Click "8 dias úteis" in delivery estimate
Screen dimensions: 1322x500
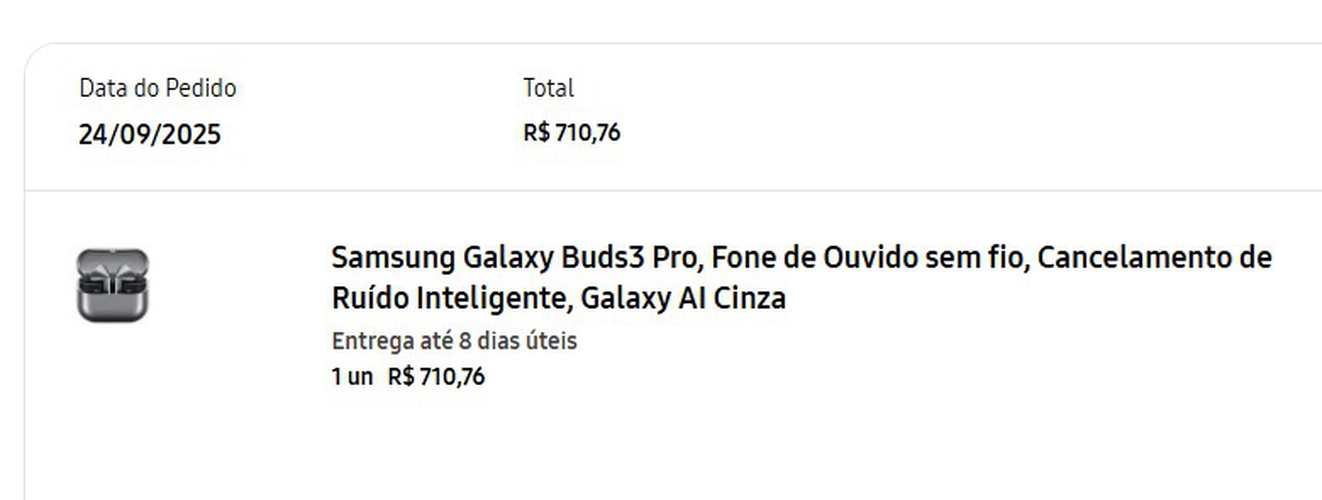point(517,341)
